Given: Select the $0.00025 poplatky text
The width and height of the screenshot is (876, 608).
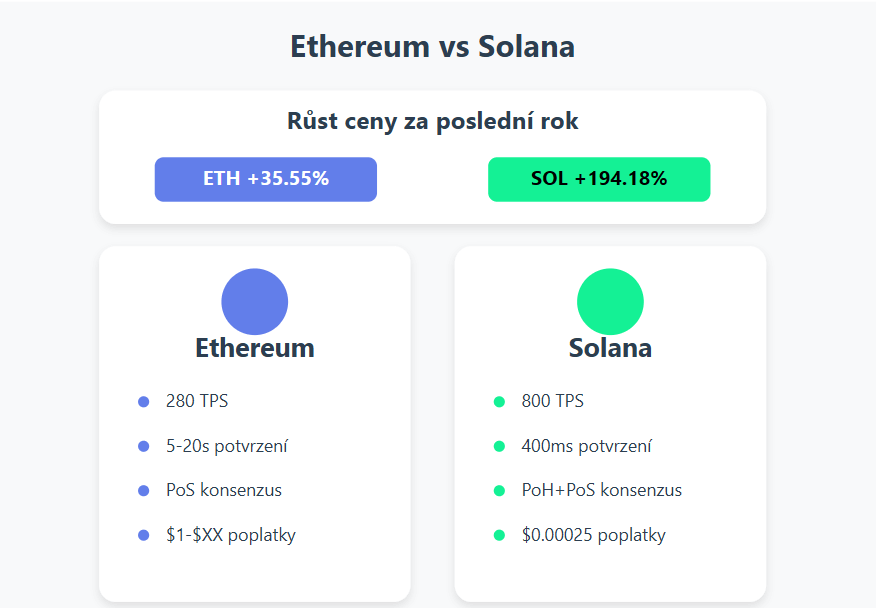Looking at the screenshot, I should click(x=593, y=535).
